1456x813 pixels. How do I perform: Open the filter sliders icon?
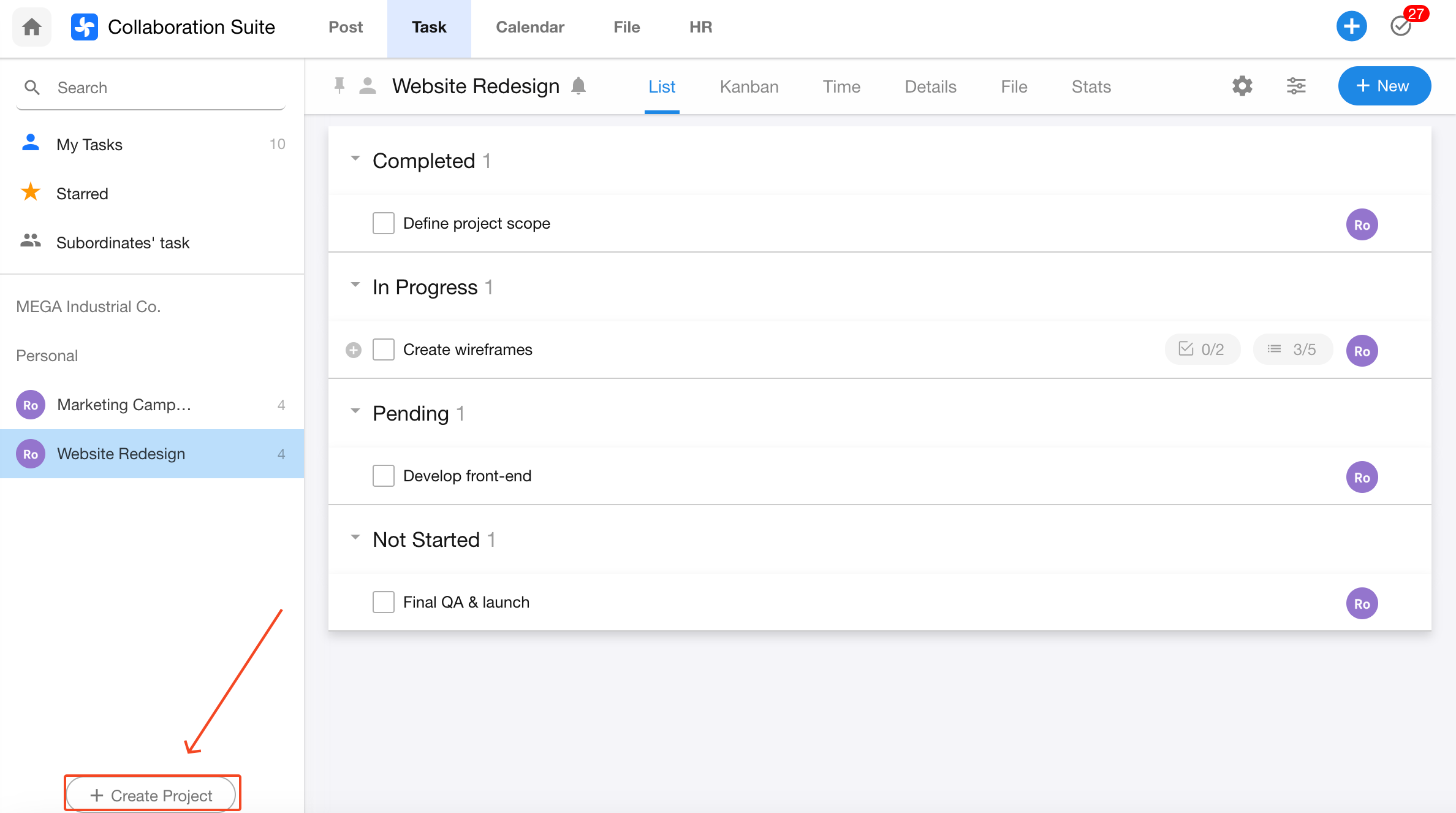tap(1296, 86)
